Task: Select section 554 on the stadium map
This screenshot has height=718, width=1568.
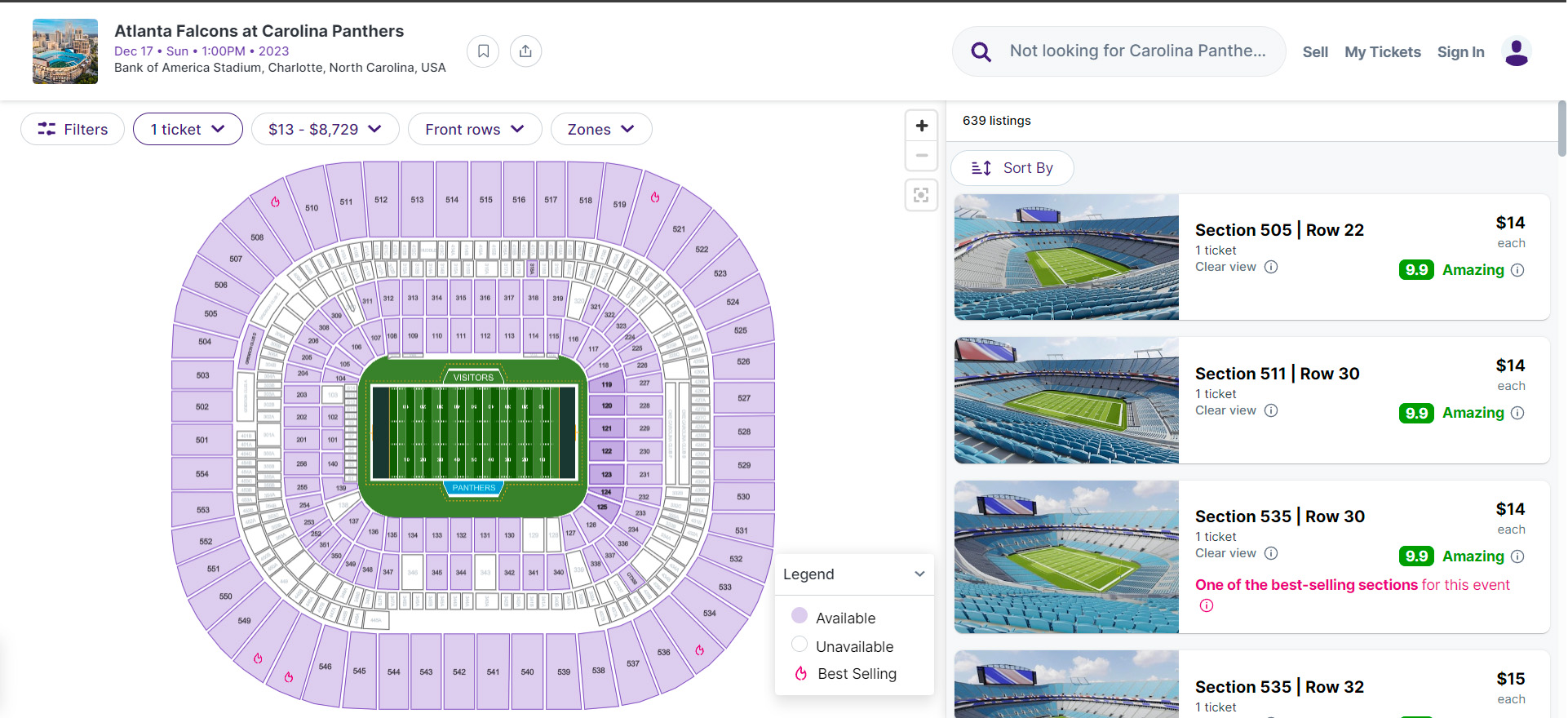Action: click(x=202, y=473)
